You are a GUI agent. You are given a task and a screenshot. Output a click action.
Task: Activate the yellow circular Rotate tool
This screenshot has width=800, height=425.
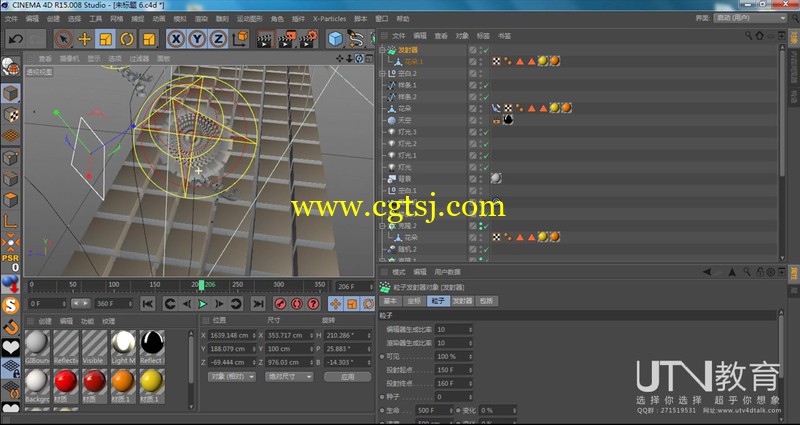(x=127, y=39)
